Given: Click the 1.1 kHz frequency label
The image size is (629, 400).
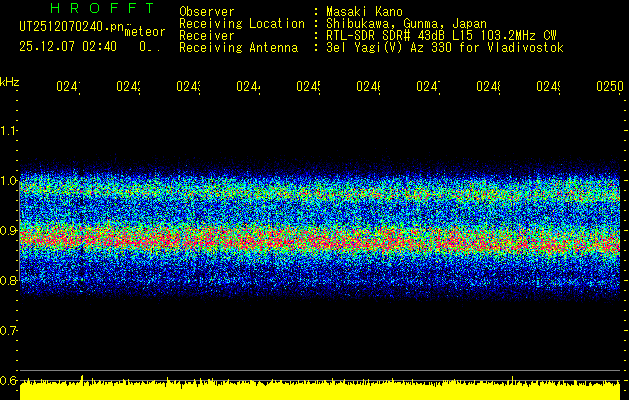Looking at the screenshot, I should coord(8,130).
